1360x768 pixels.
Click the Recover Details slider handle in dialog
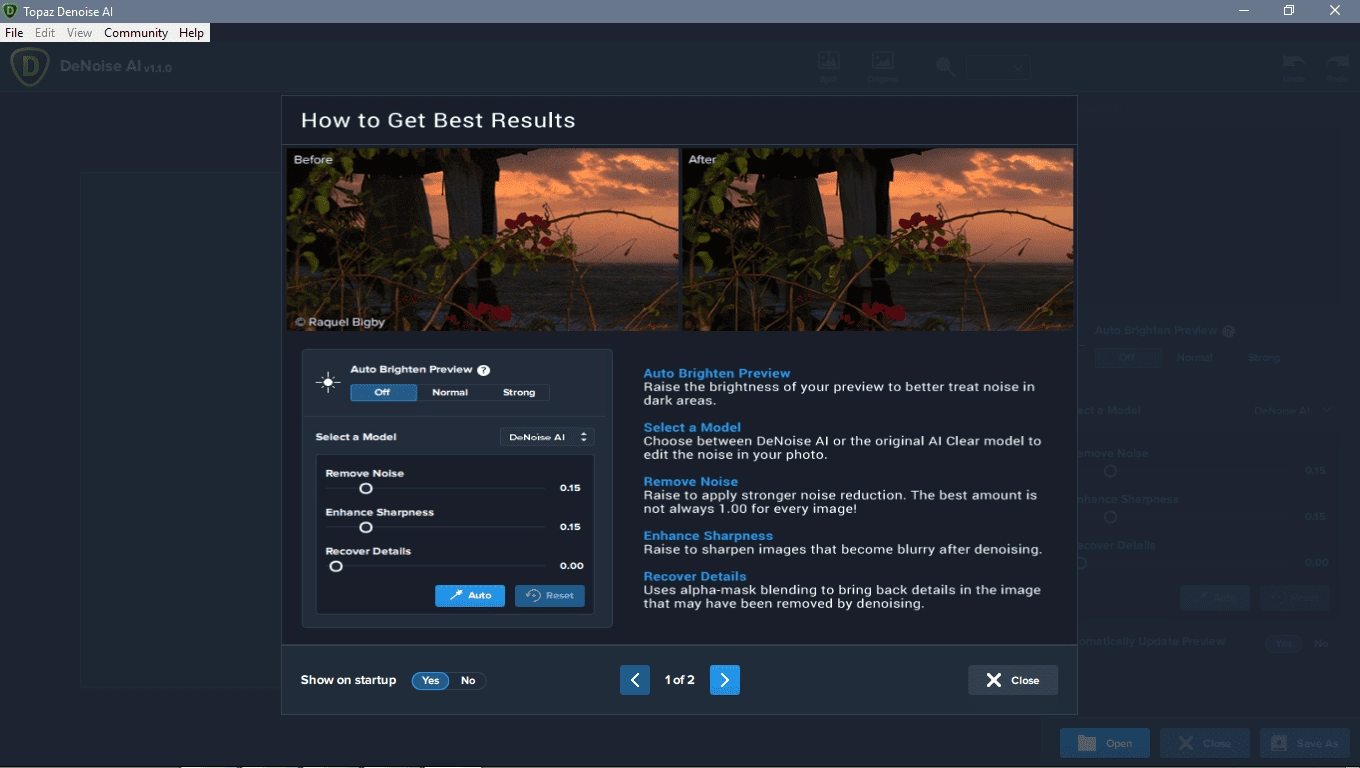[336, 566]
